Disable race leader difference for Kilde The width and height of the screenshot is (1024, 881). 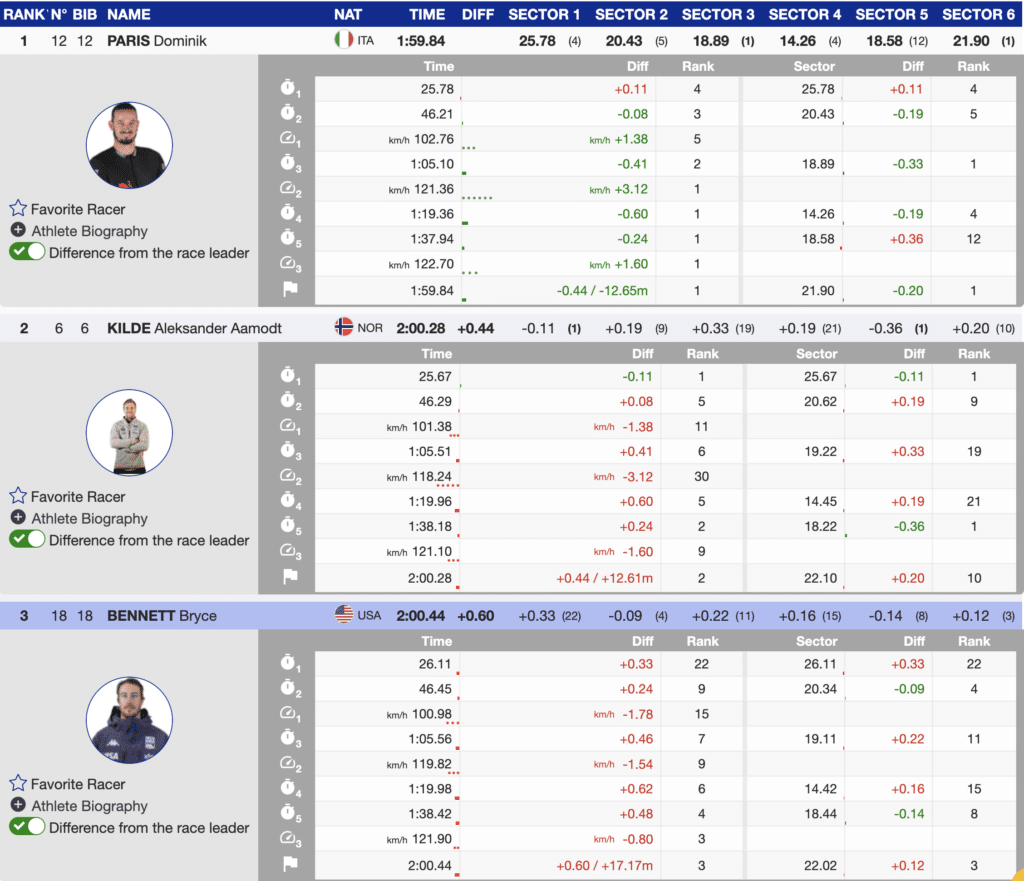(x=27, y=540)
